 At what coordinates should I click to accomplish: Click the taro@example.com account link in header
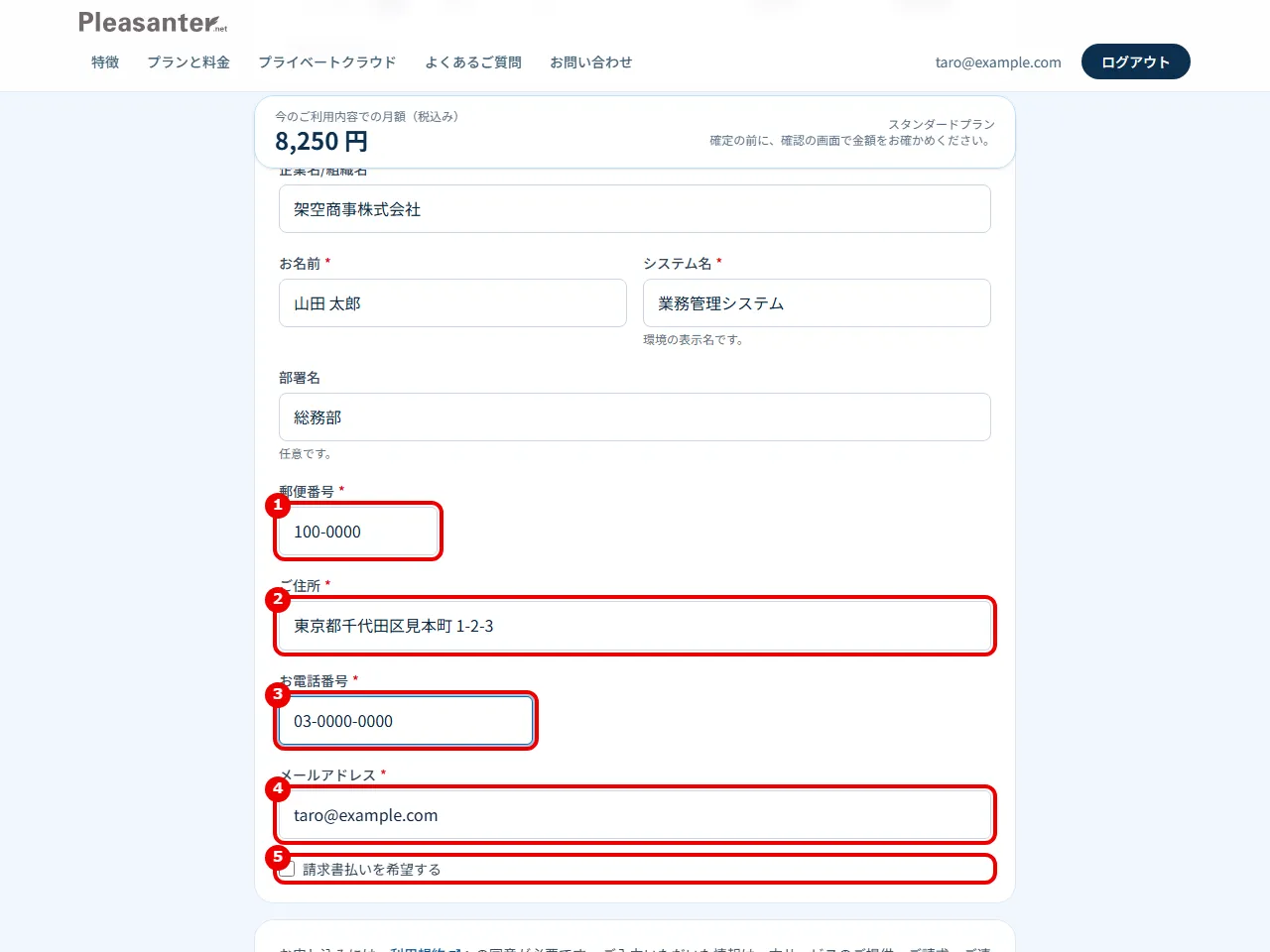(998, 62)
